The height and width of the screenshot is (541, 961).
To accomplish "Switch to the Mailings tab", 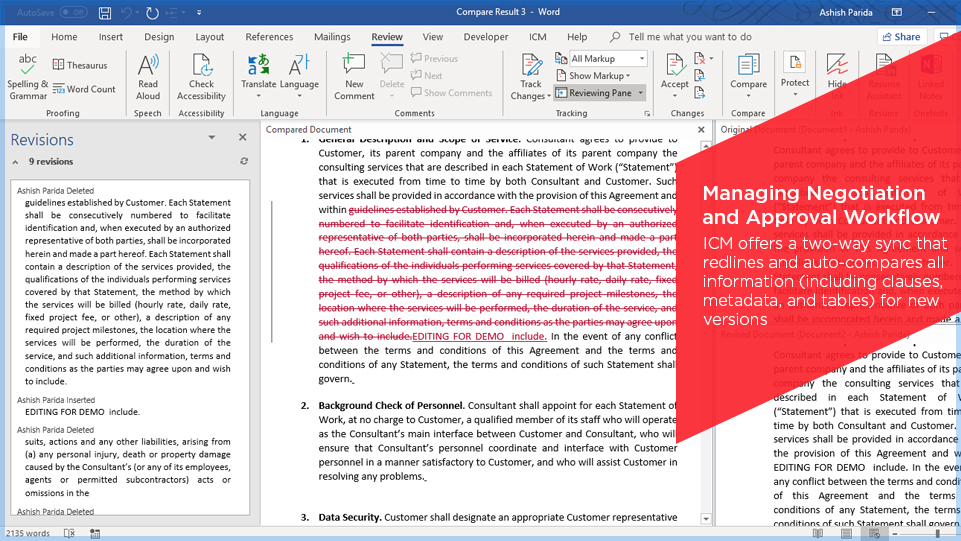I will [332, 37].
